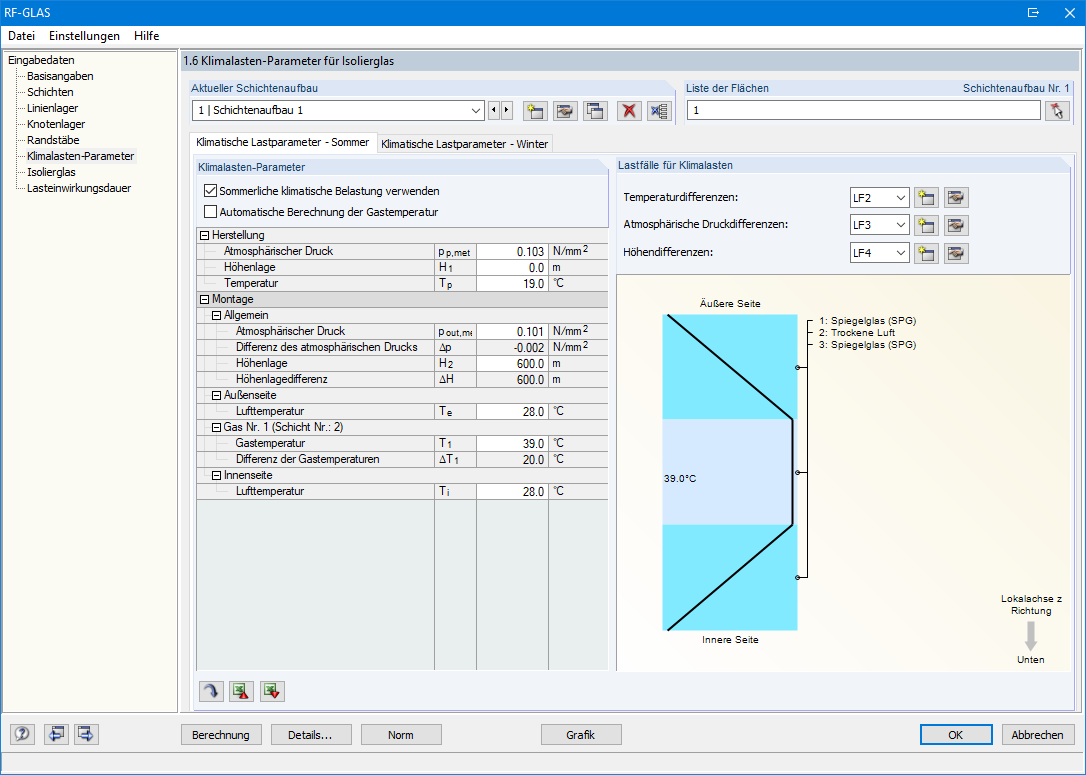Edit load case for Temperaturdifferenzen
The image size is (1086, 775).
coord(956,198)
